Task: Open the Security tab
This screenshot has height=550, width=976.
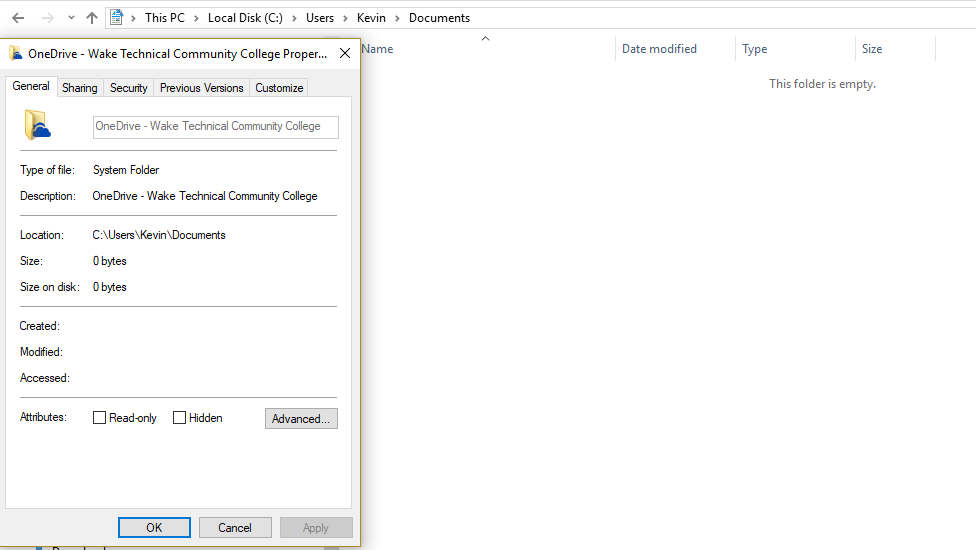Action: [x=129, y=88]
